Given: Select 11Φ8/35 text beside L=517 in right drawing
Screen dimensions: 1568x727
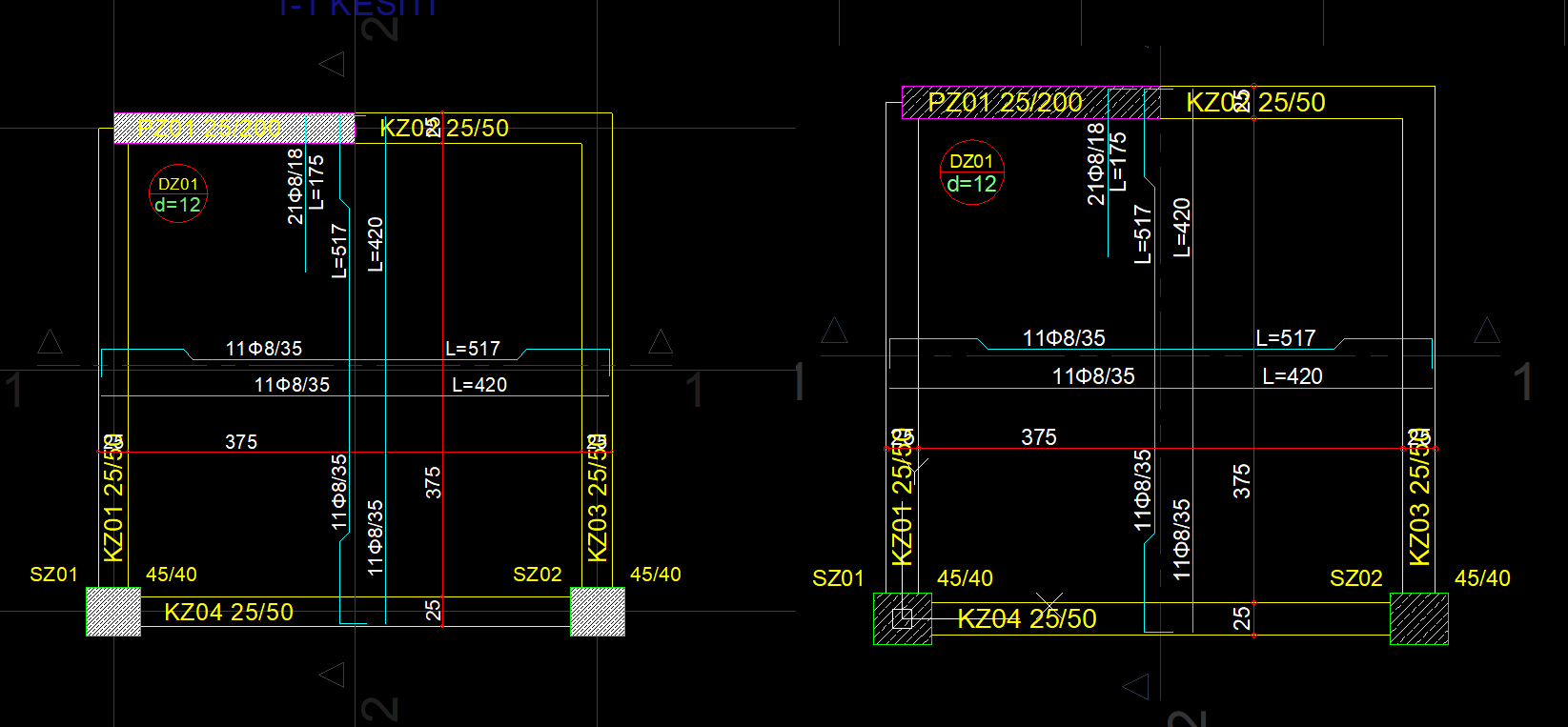Looking at the screenshot, I should point(1064,338).
